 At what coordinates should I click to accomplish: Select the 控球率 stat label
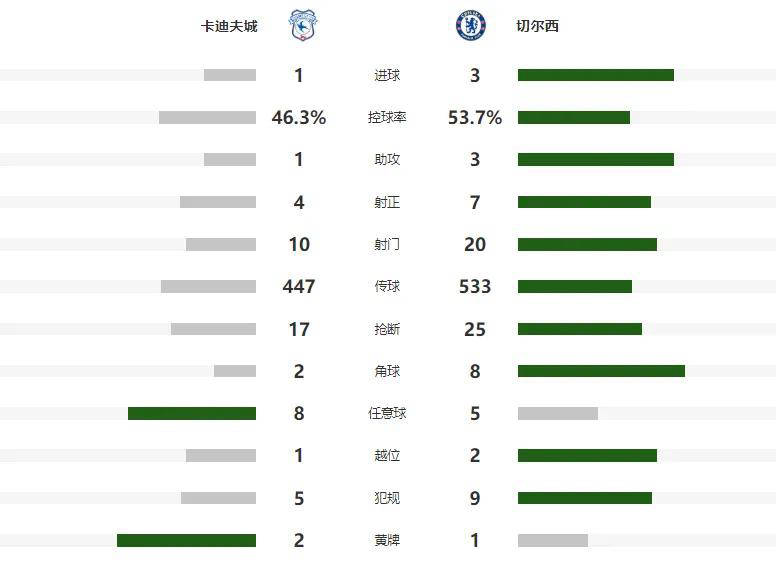coord(387,118)
